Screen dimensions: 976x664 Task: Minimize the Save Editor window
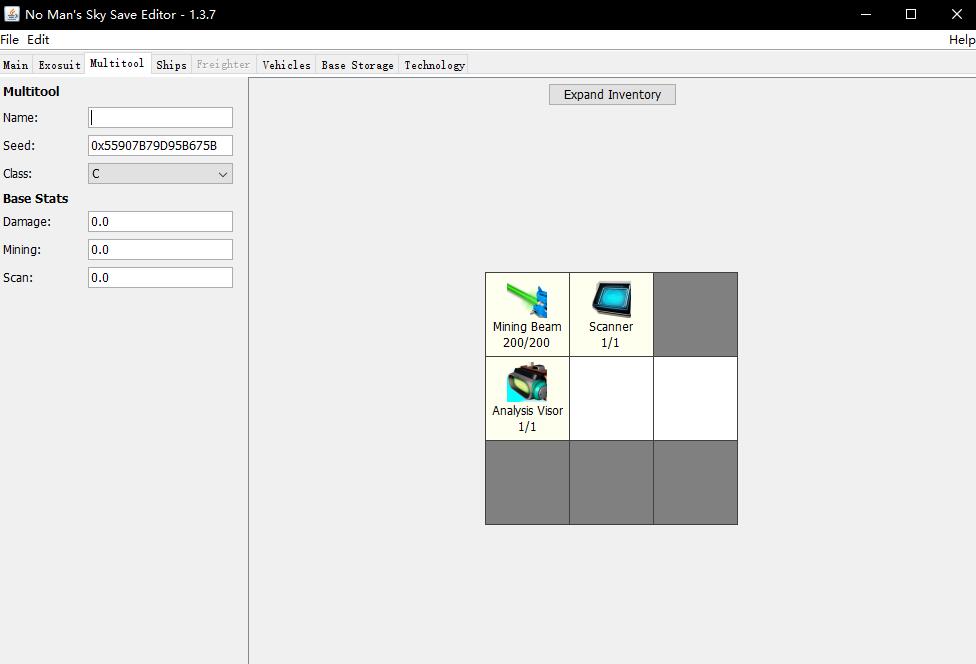coord(866,14)
